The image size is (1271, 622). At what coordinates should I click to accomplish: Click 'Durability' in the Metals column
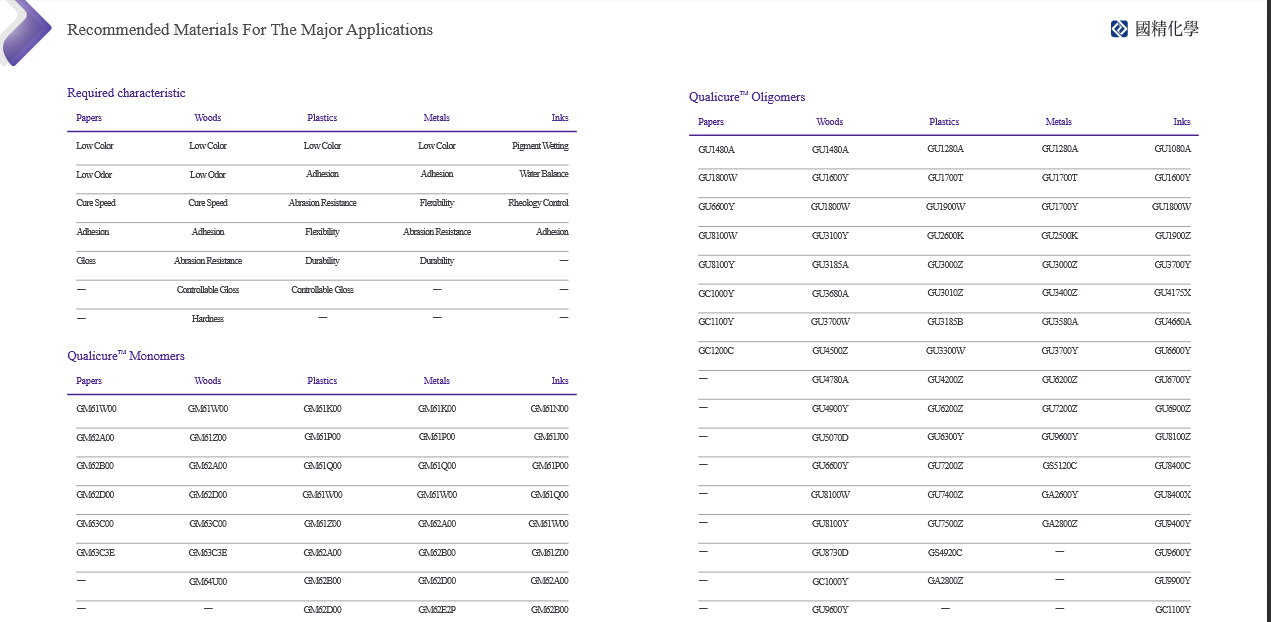tap(437, 261)
